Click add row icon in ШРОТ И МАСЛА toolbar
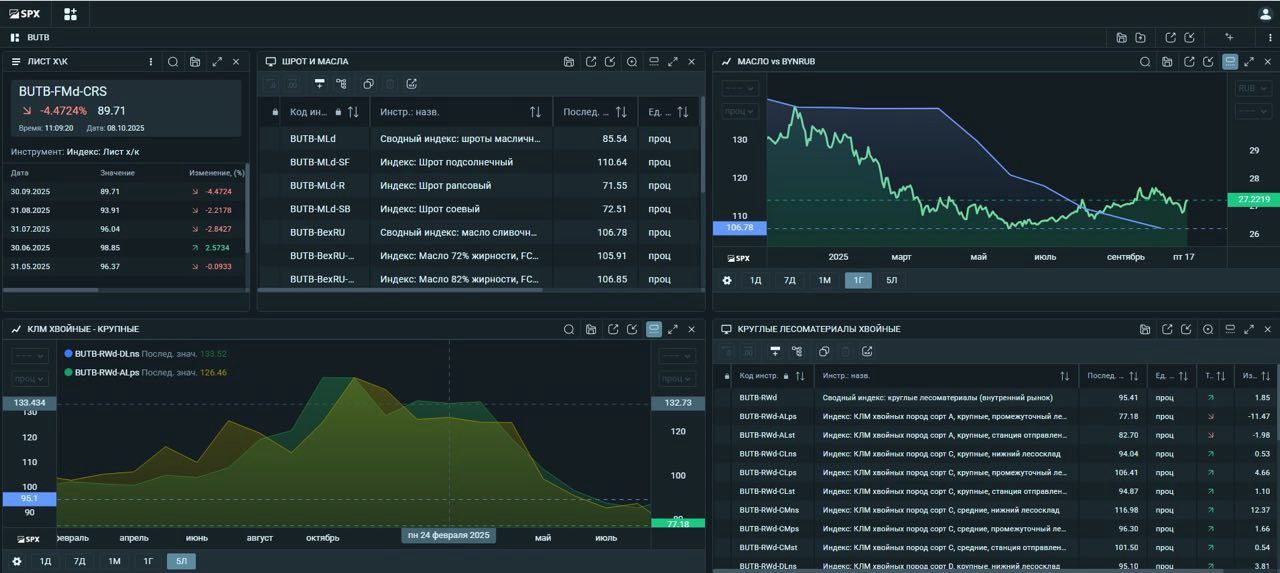Screen dimensions: 1280x573 coord(320,84)
